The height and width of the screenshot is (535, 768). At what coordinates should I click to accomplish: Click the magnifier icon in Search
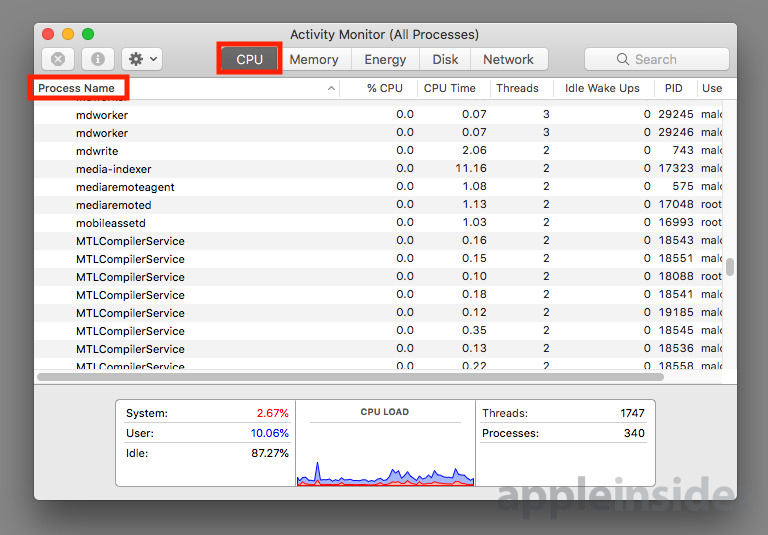click(x=623, y=59)
